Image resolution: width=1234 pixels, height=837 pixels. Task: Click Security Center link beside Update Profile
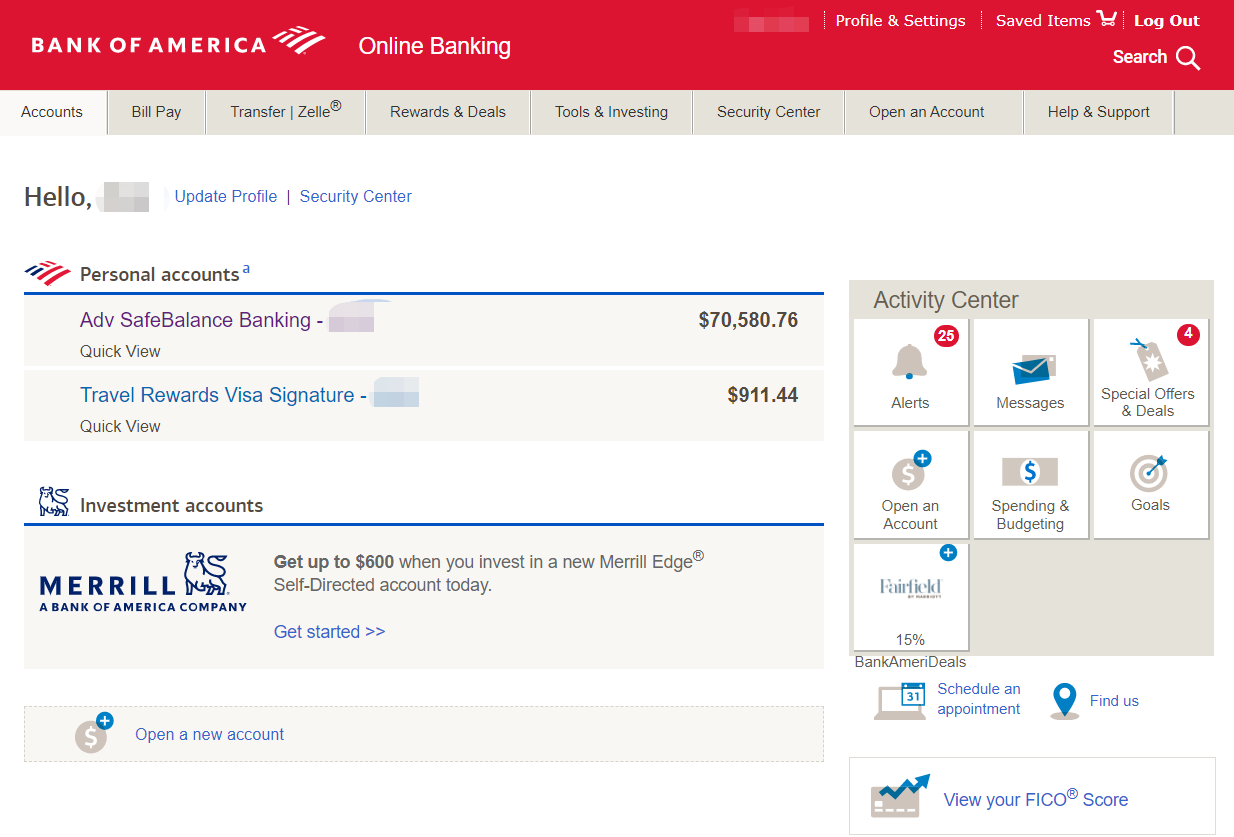(x=356, y=196)
